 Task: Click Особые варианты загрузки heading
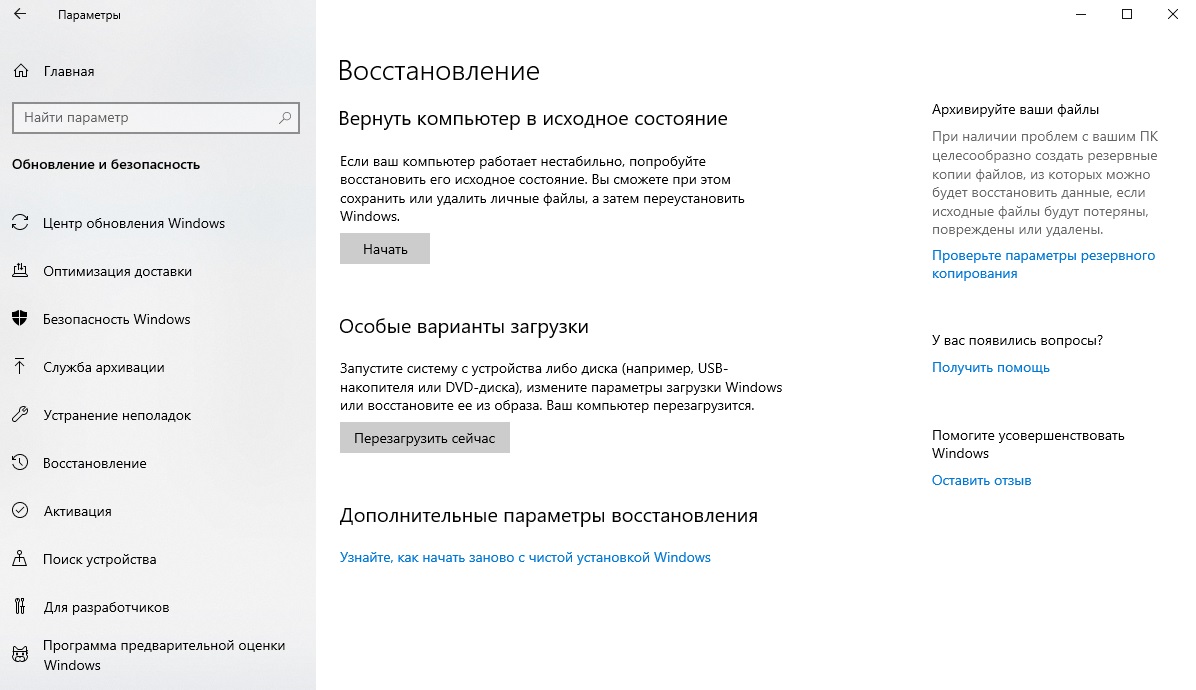tap(464, 326)
